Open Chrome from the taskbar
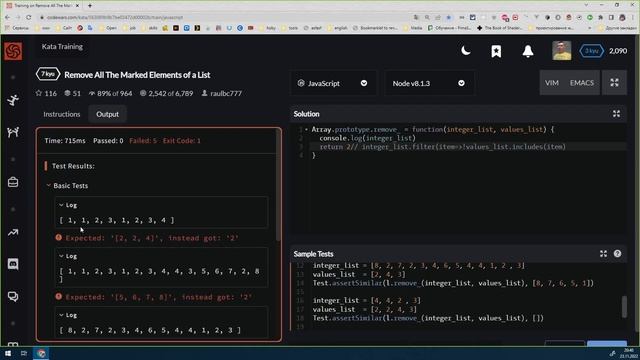 tap(41, 353)
